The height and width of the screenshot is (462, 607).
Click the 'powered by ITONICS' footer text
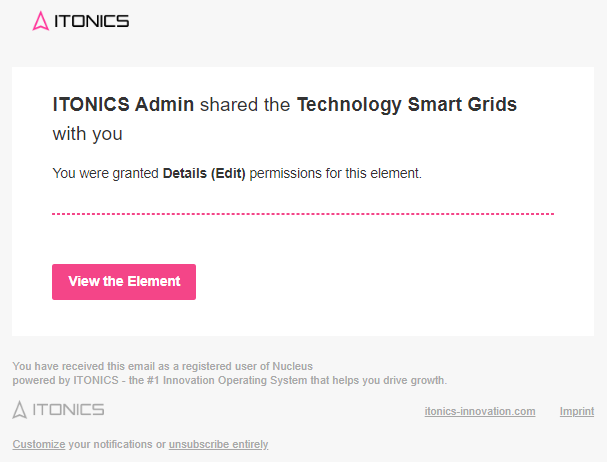[x=59, y=380]
